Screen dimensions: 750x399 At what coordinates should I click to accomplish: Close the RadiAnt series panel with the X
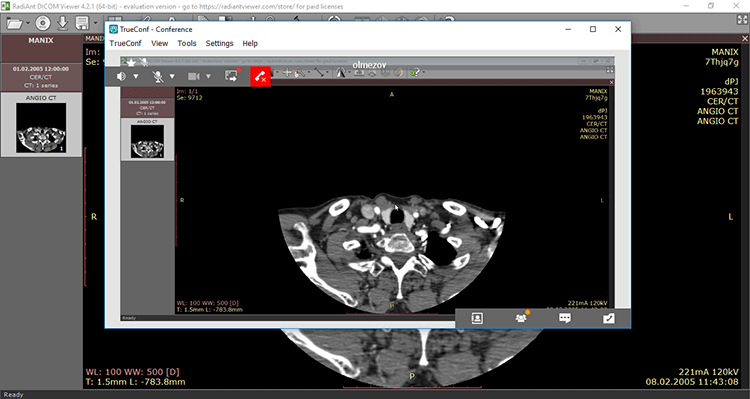(x=745, y=38)
